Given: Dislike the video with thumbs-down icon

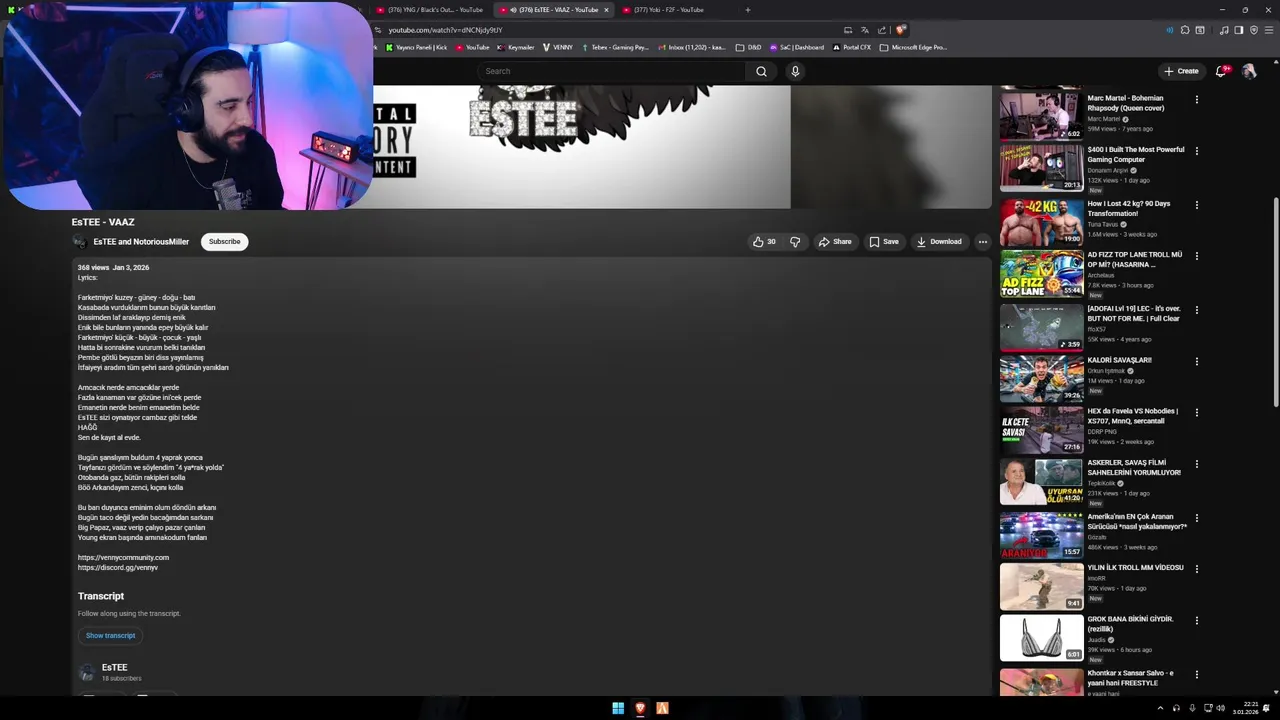Looking at the screenshot, I should [795, 241].
